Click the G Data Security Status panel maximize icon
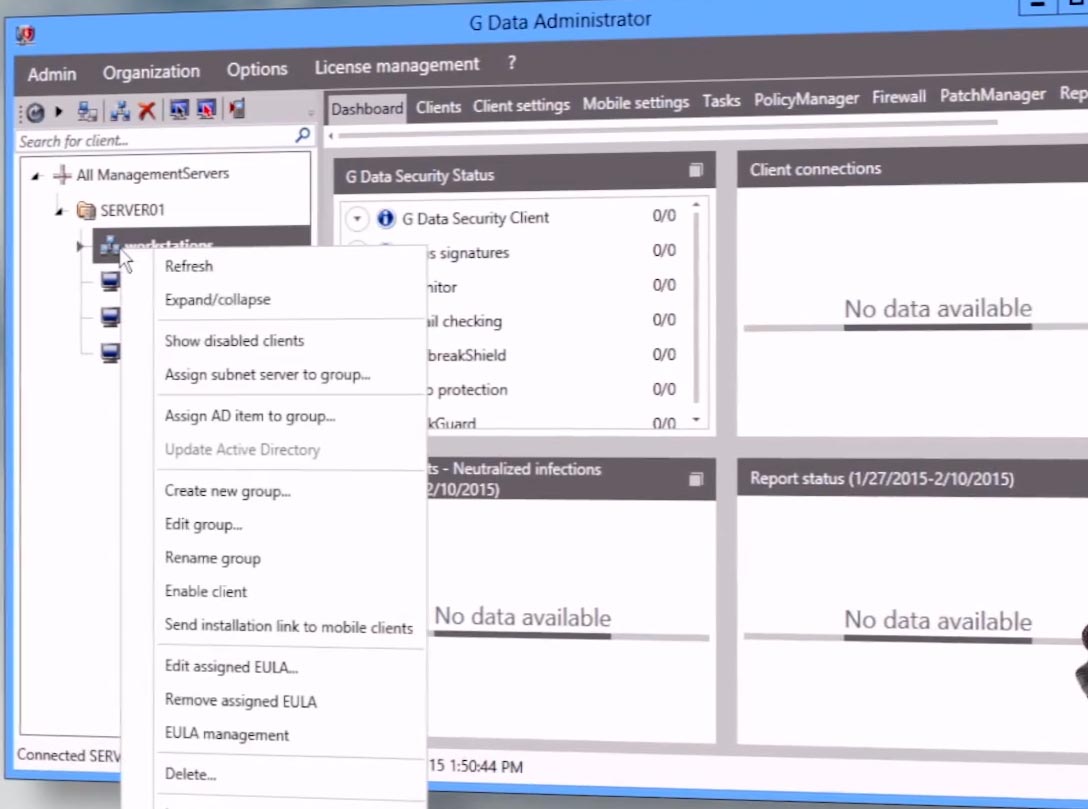 point(696,170)
